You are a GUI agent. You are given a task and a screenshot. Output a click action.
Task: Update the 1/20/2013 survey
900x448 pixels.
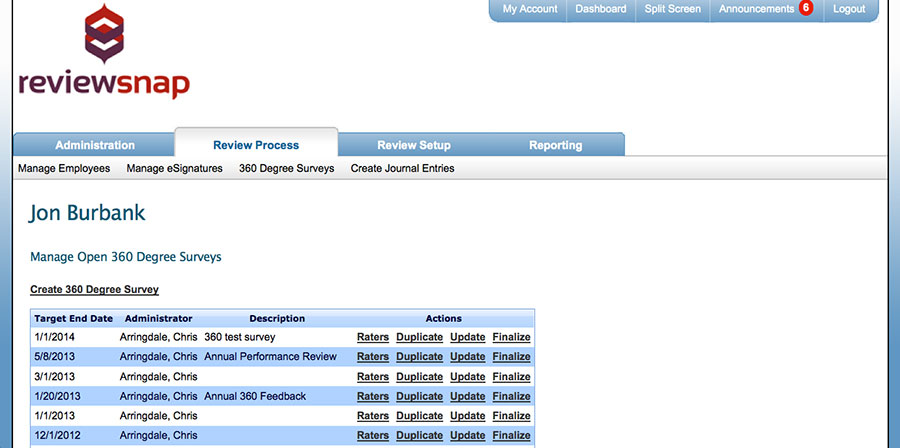[x=467, y=396]
